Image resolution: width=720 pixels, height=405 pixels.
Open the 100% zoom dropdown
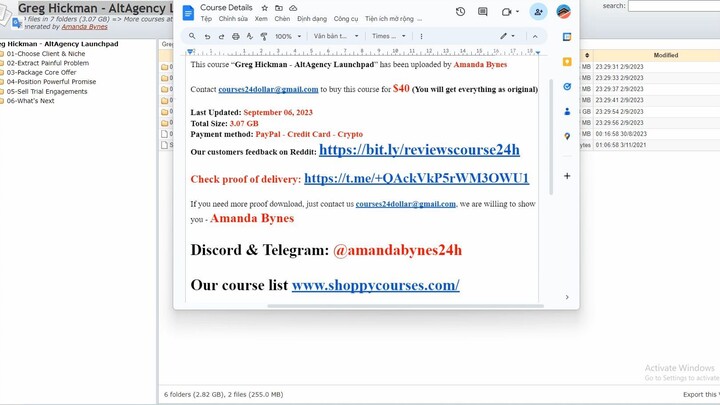287,36
